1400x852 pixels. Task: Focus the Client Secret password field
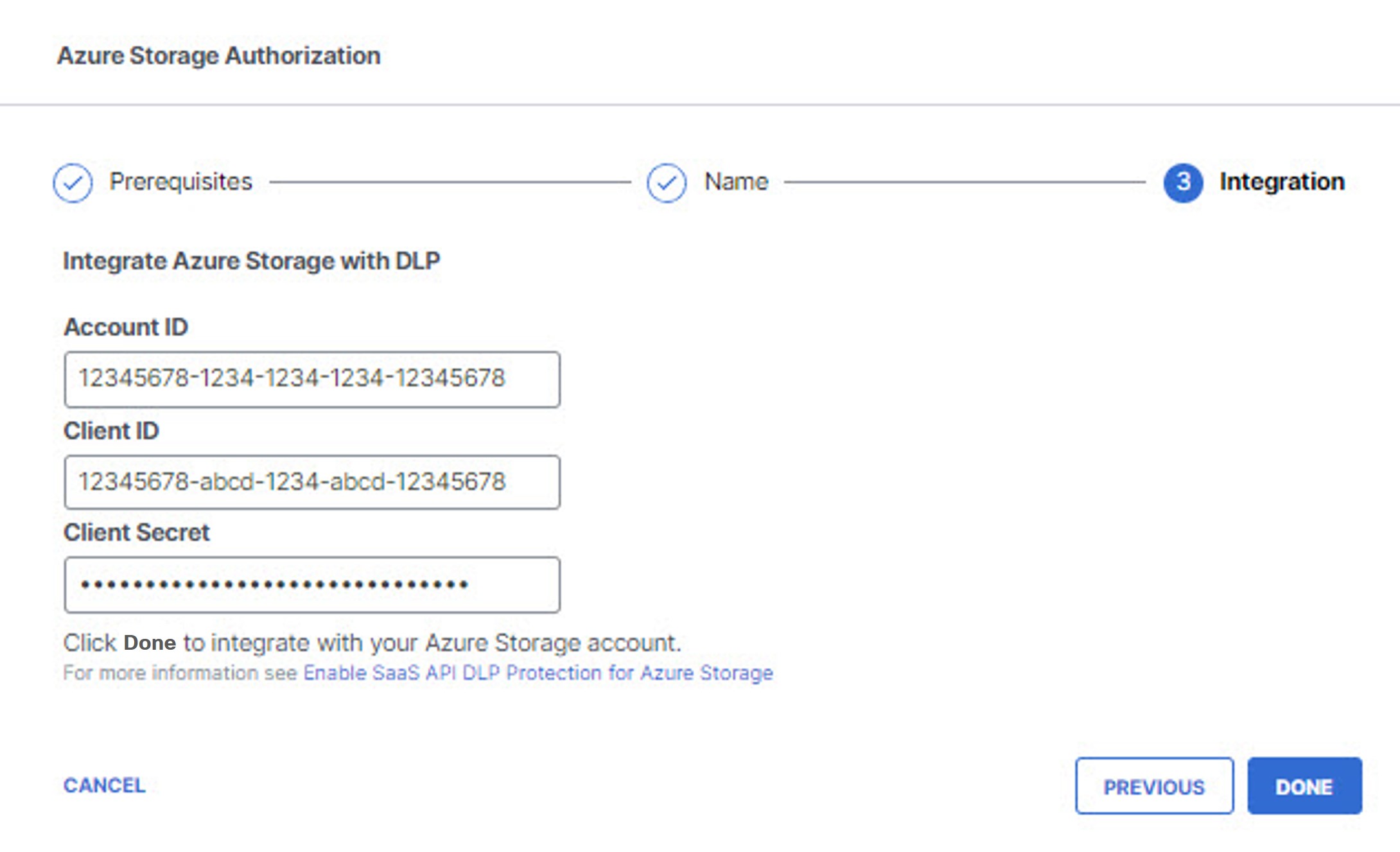pyautogui.click(x=312, y=585)
